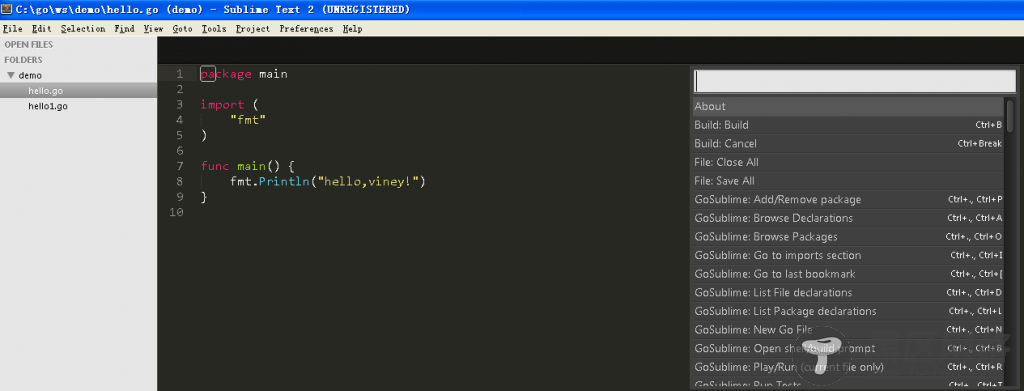Click the word package in code

(x=226, y=74)
